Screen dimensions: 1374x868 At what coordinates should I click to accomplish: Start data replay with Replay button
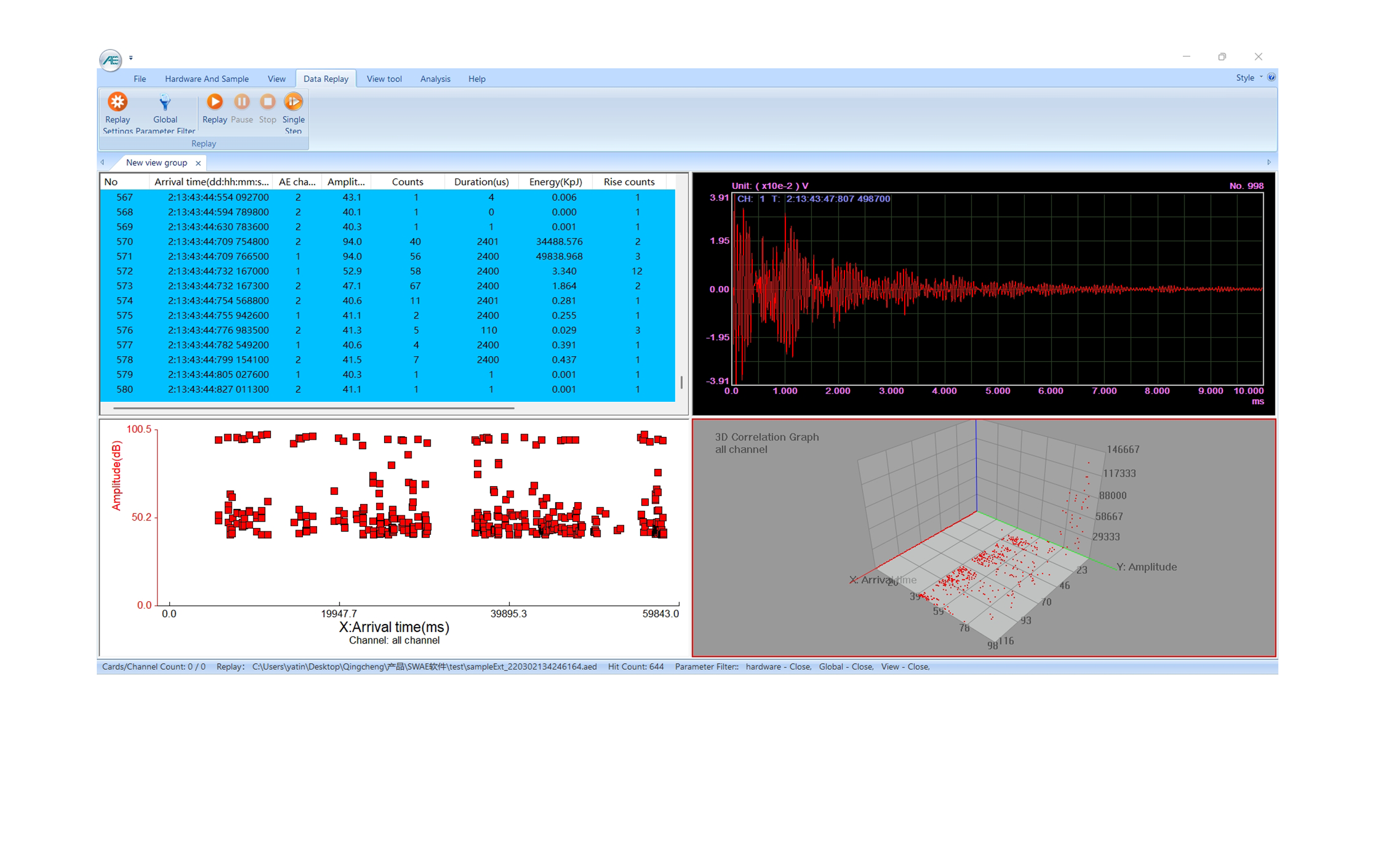215,102
